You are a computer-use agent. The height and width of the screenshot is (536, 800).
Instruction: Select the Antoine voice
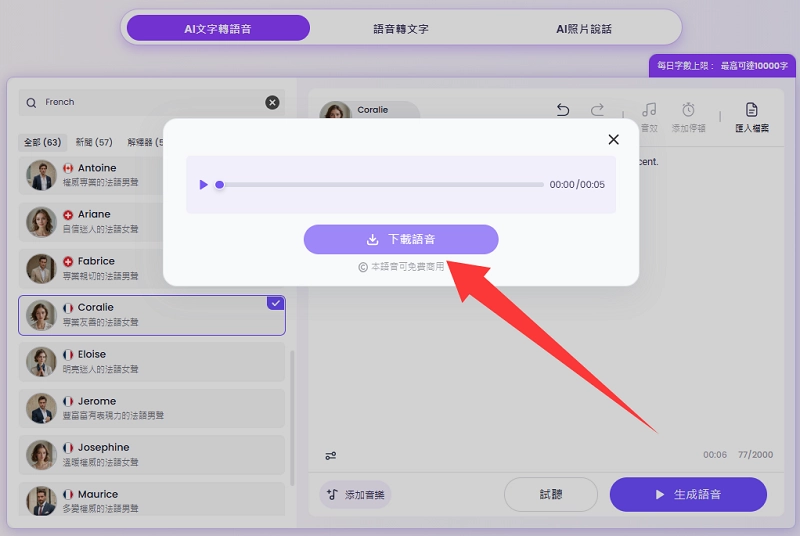(x=91, y=175)
